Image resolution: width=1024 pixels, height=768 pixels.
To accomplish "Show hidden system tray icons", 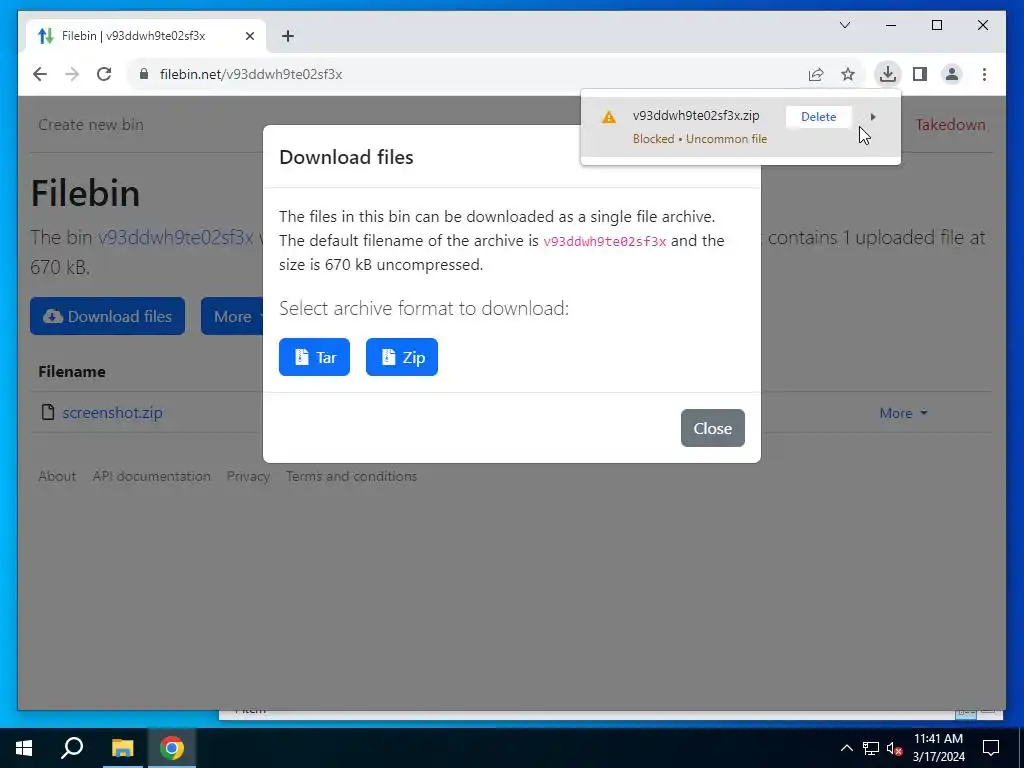I will (x=846, y=748).
